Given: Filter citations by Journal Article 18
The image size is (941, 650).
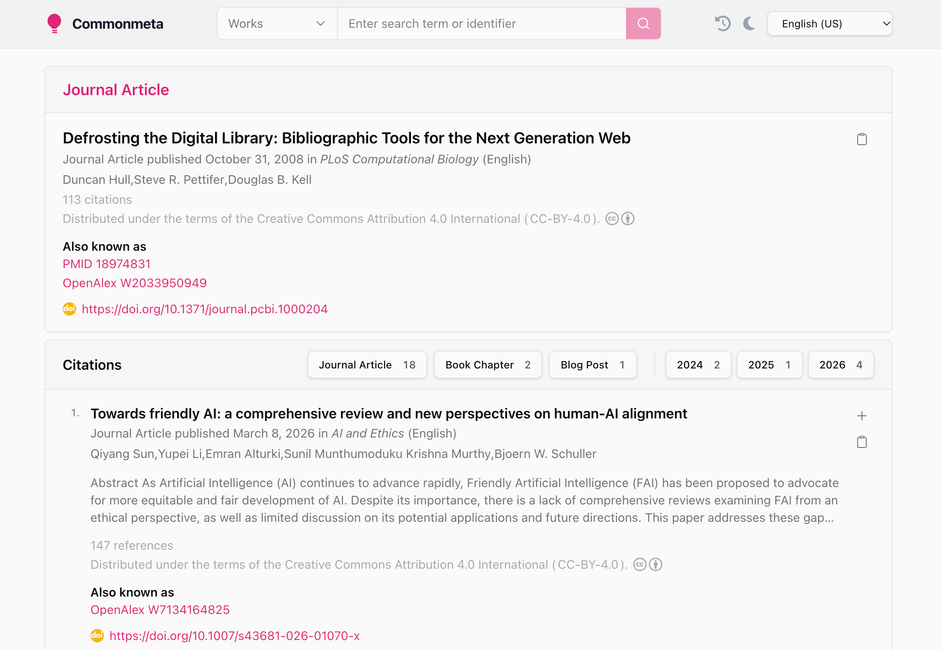Looking at the screenshot, I should (367, 365).
